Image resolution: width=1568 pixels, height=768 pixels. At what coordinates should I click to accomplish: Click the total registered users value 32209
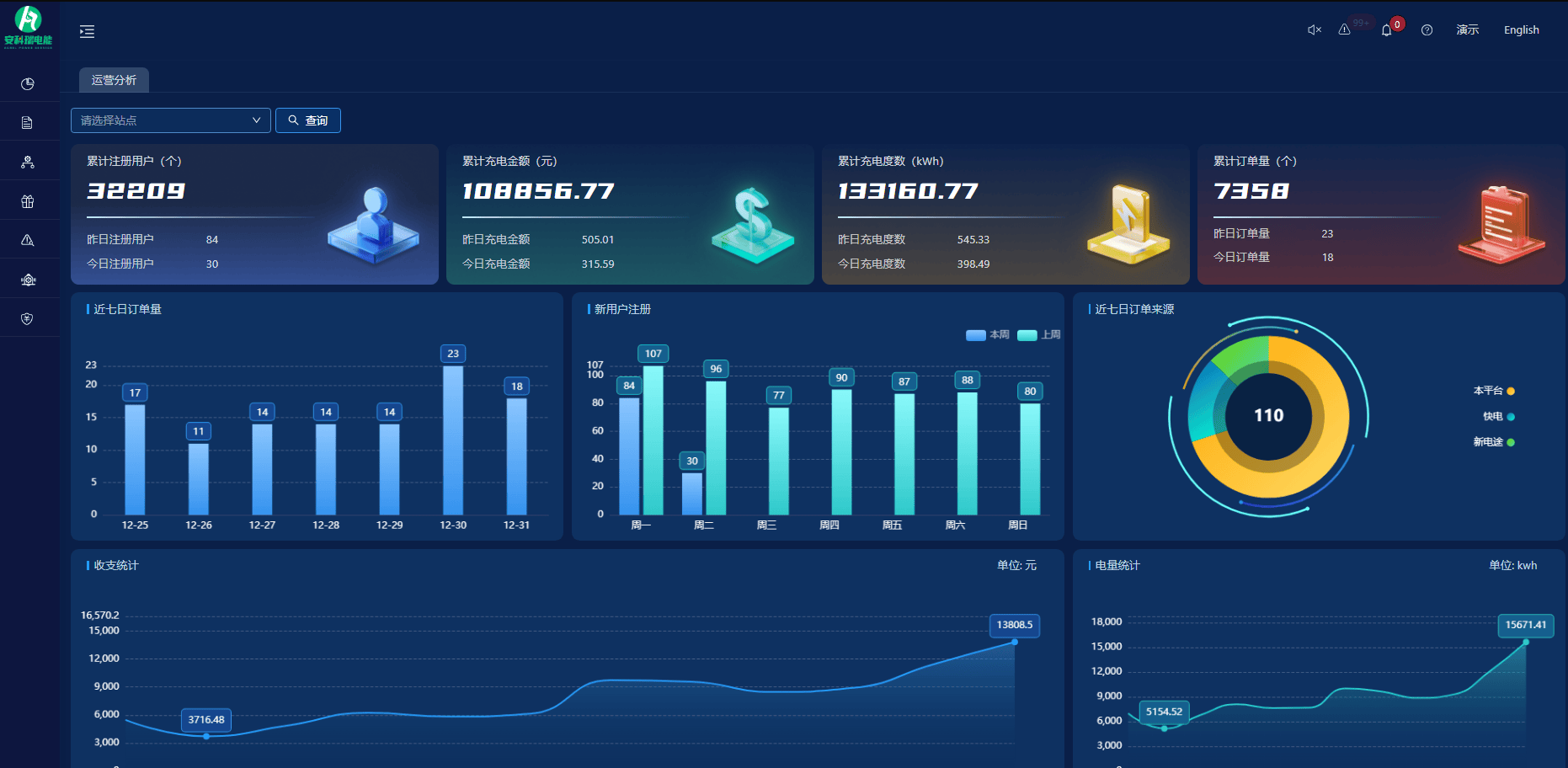(x=136, y=191)
